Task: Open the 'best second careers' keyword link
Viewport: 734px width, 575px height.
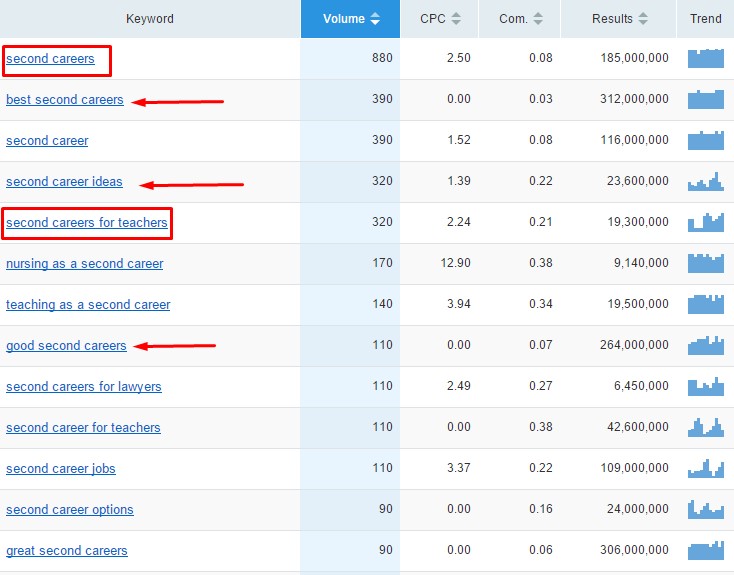Action: 65,100
